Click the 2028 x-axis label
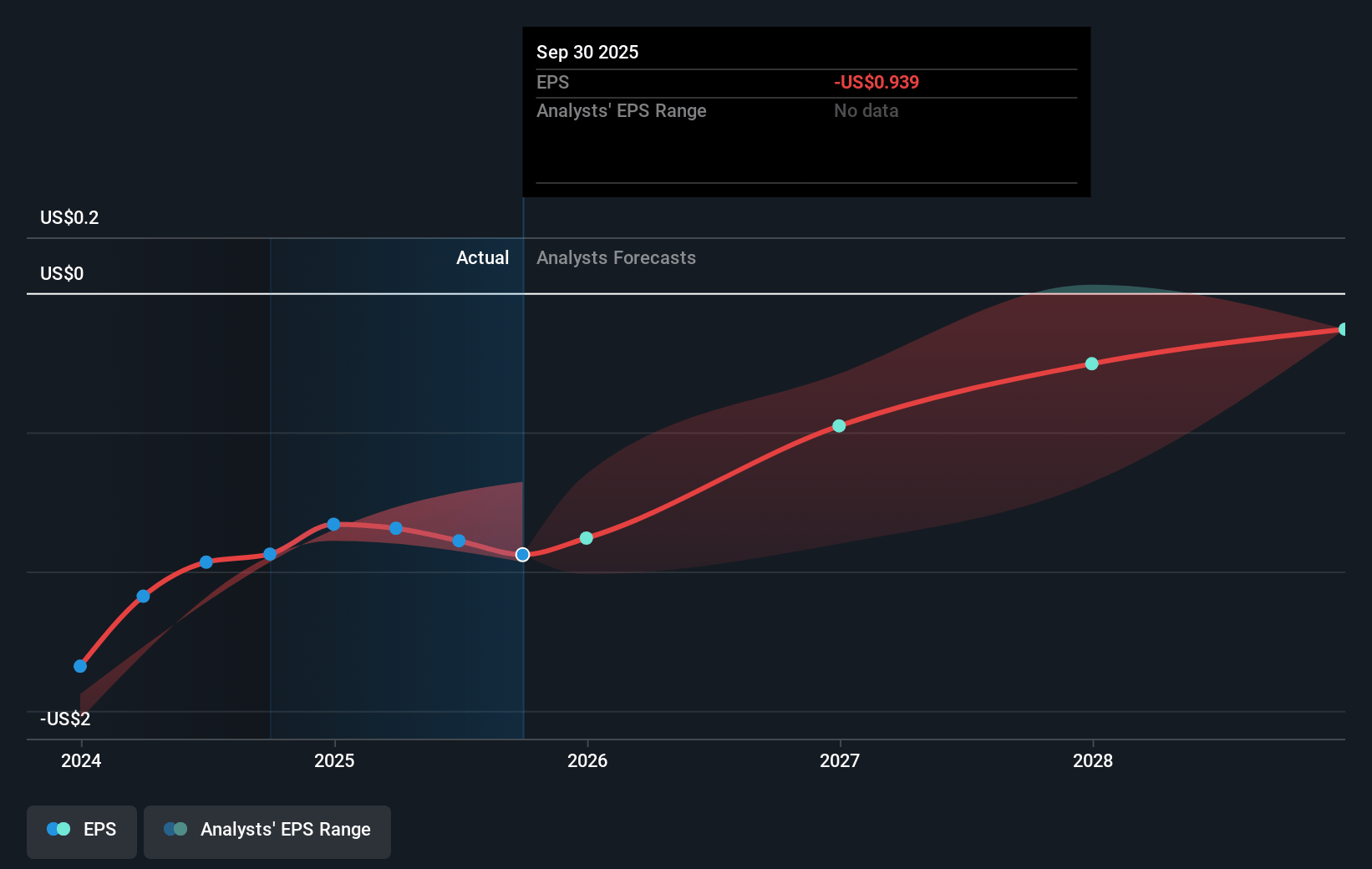This screenshot has height=869, width=1372. (1093, 760)
